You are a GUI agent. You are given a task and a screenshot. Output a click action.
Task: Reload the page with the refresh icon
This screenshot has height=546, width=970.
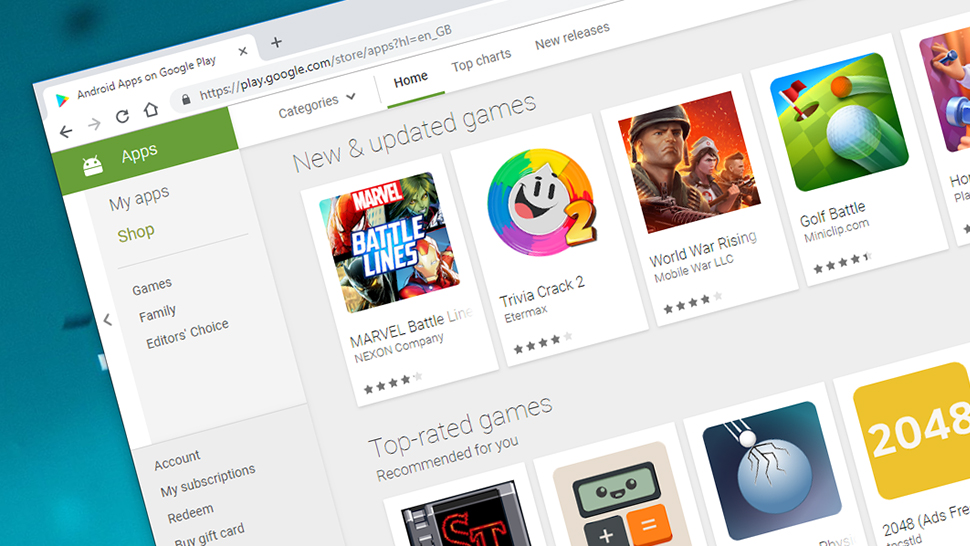(x=122, y=116)
